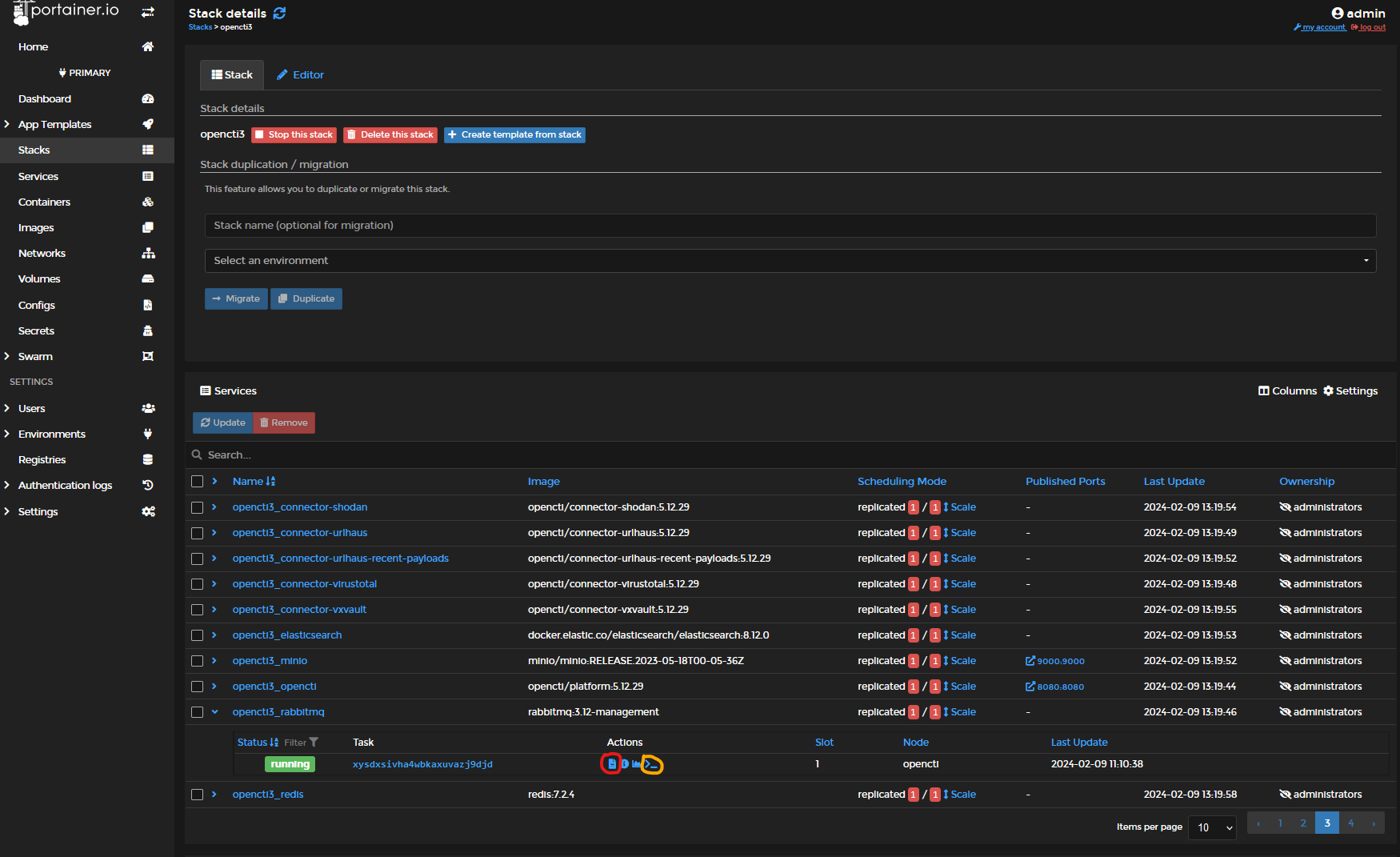Switch to the Editor tab
Image resolution: width=1400 pixels, height=857 pixels.
click(300, 75)
